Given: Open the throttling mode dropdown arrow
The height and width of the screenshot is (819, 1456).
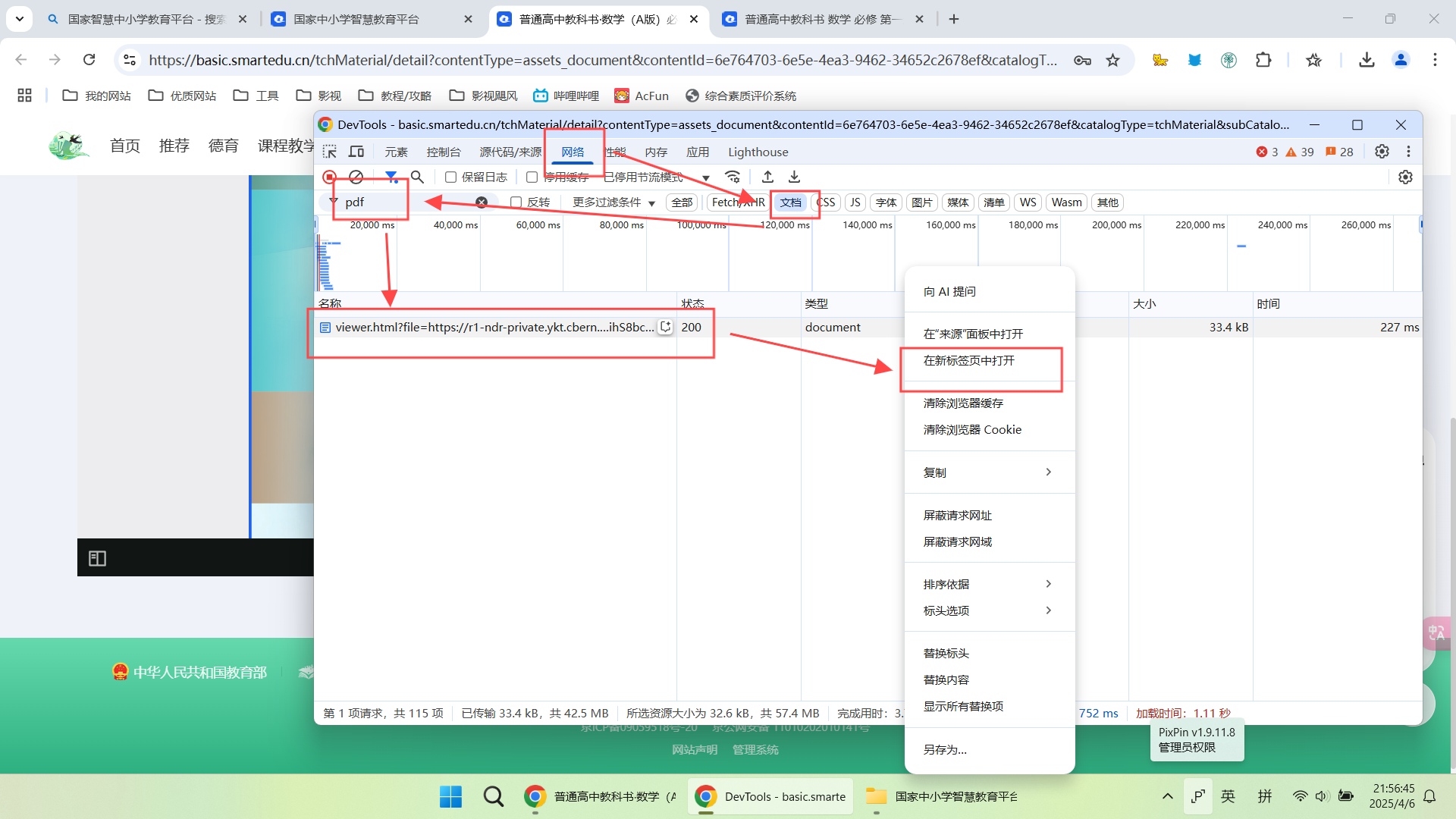Looking at the screenshot, I should point(705,177).
